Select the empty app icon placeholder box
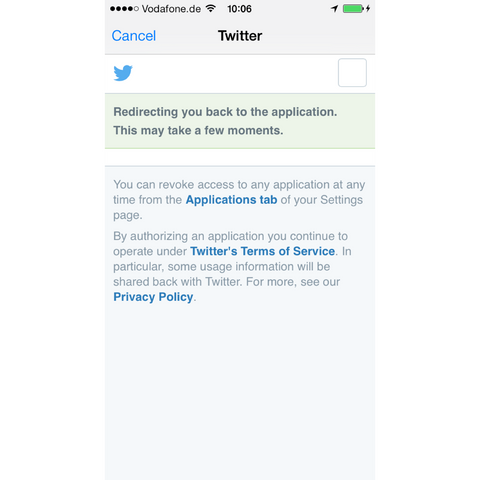 pos(352,73)
